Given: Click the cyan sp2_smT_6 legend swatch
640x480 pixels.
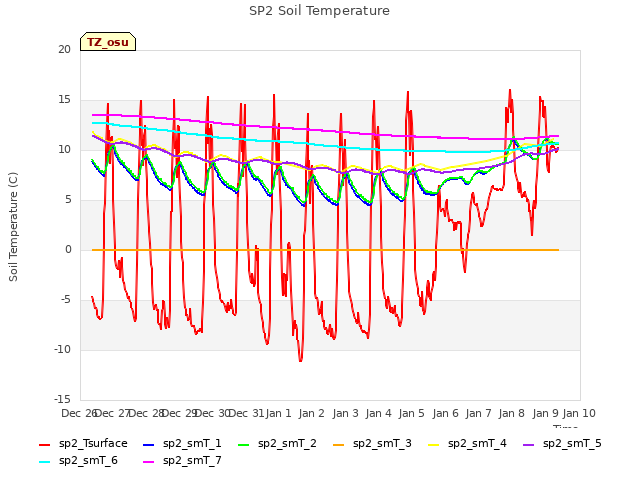Looking at the screenshot, I should pos(44,462).
